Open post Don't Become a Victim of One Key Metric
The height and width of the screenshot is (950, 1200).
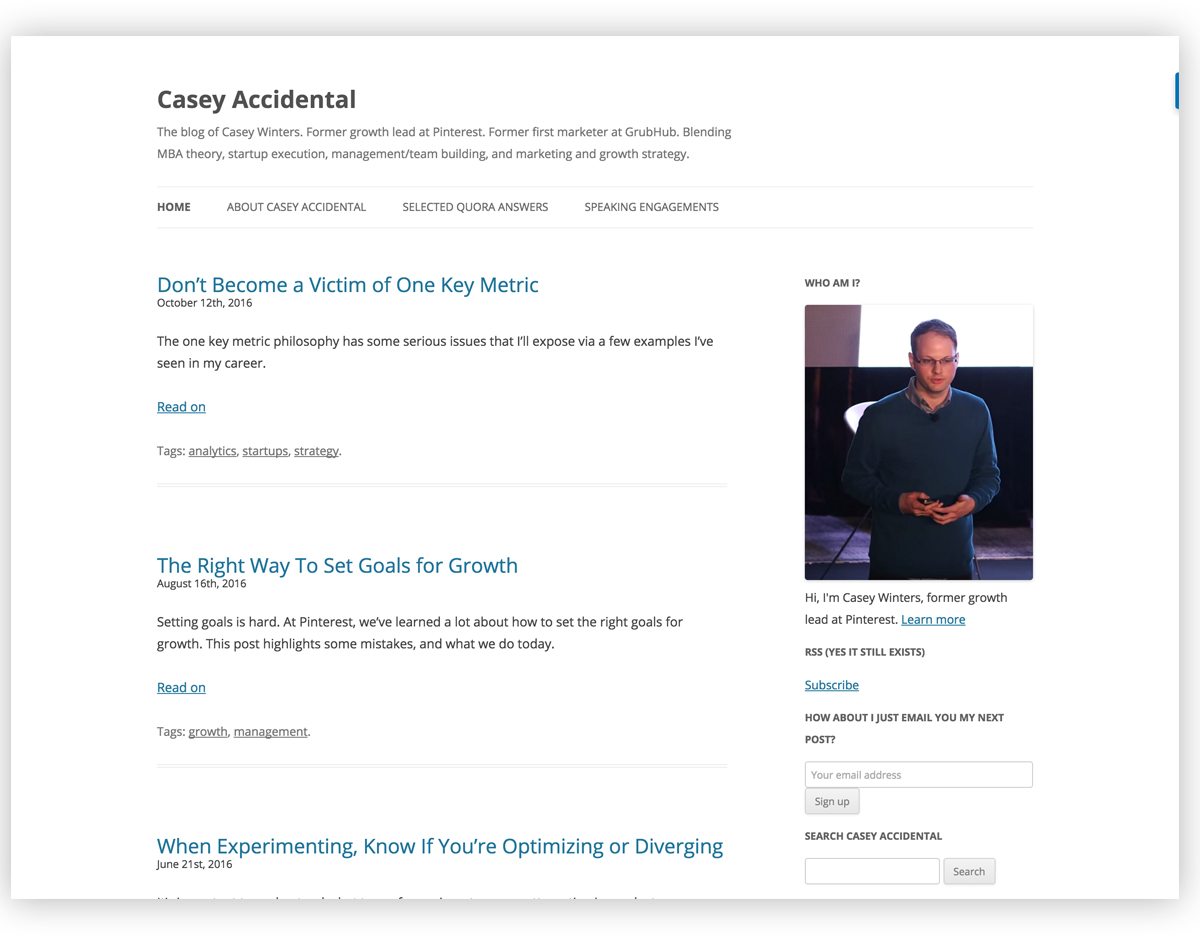point(347,285)
